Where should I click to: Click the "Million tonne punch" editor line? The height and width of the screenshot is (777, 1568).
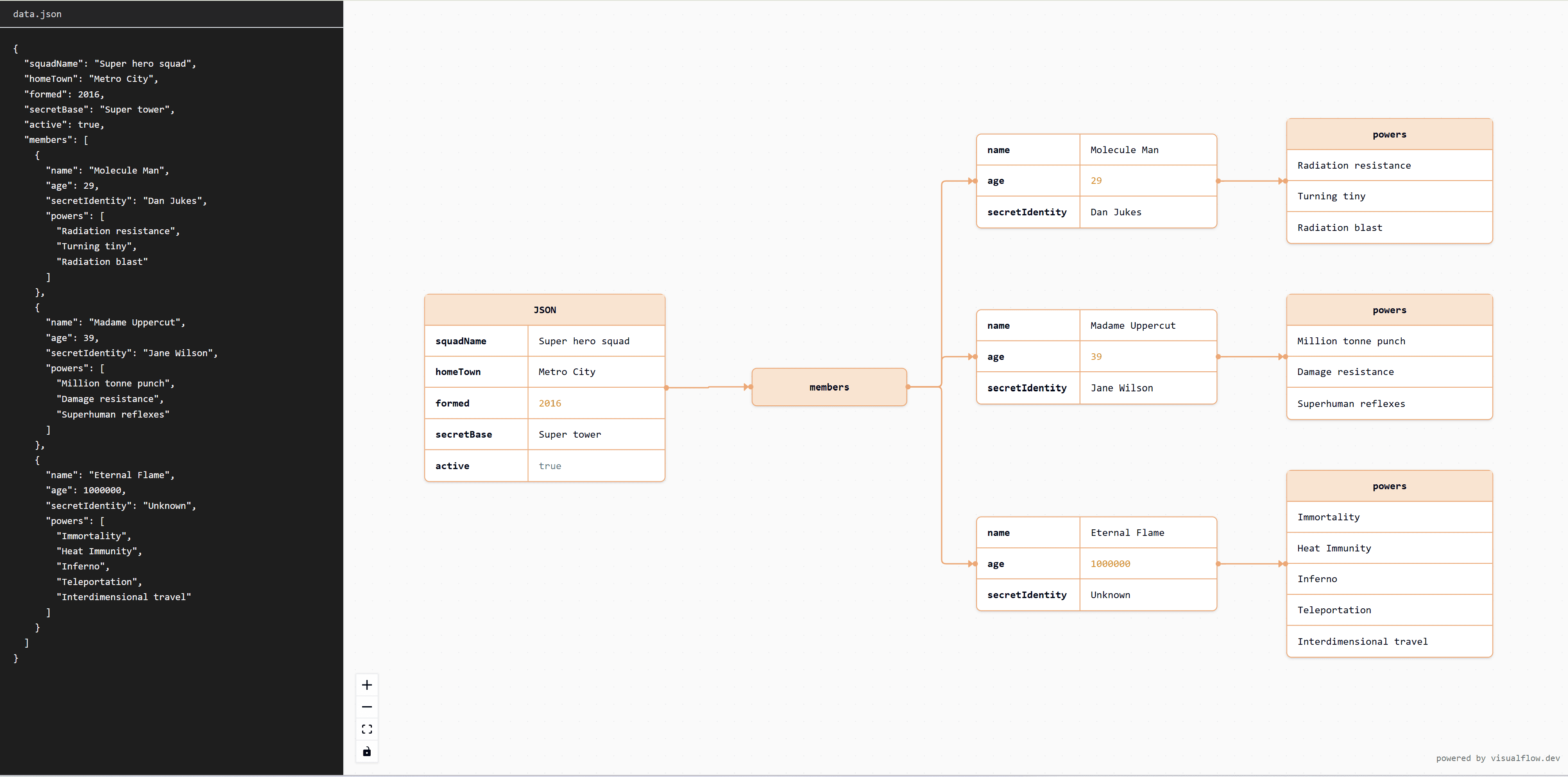tap(116, 383)
